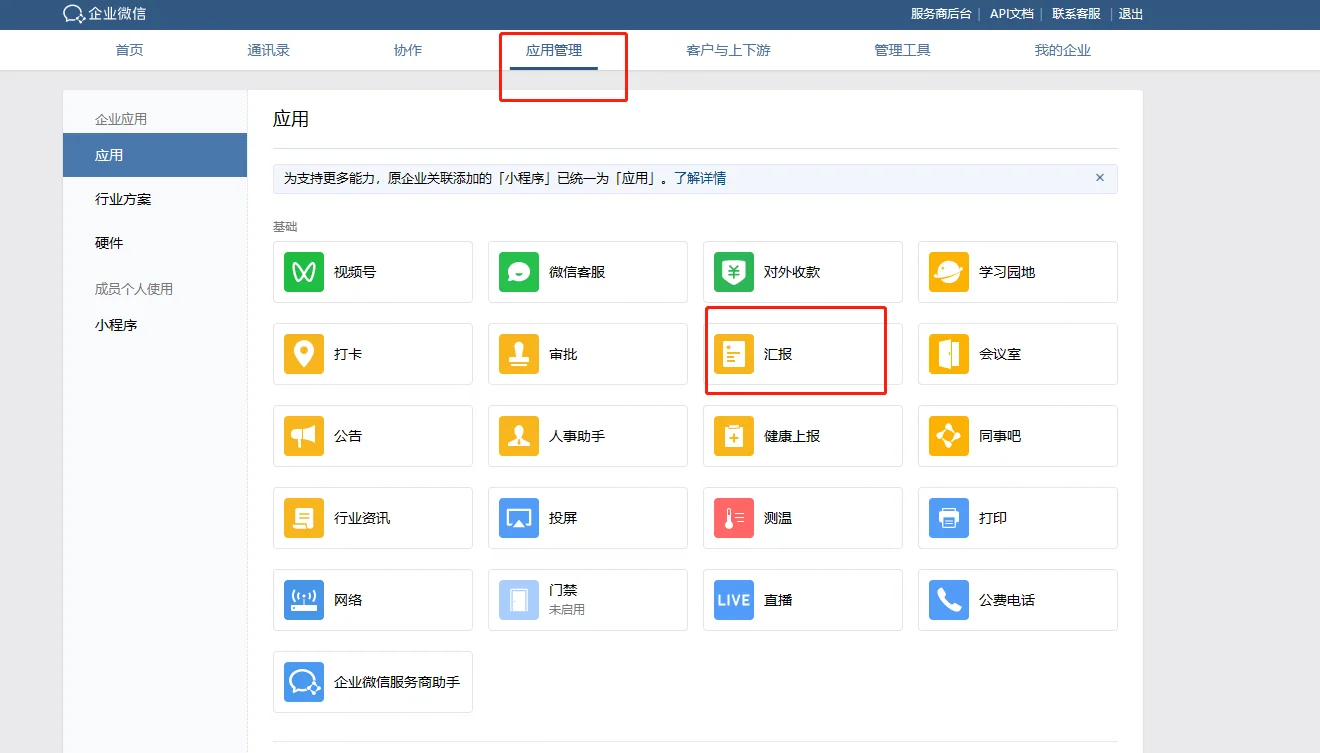Click the 健康上报 clipboard icon
Viewport: 1320px width, 753px height.
pos(734,436)
